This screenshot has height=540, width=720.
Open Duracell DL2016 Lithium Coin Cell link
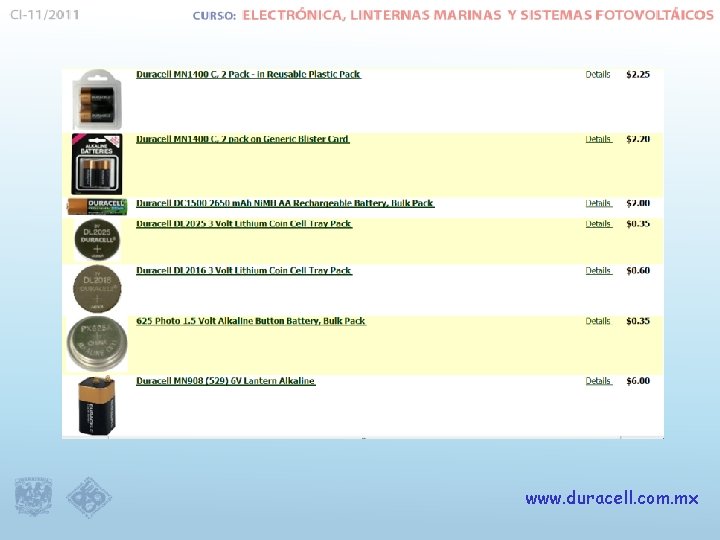[244, 271]
